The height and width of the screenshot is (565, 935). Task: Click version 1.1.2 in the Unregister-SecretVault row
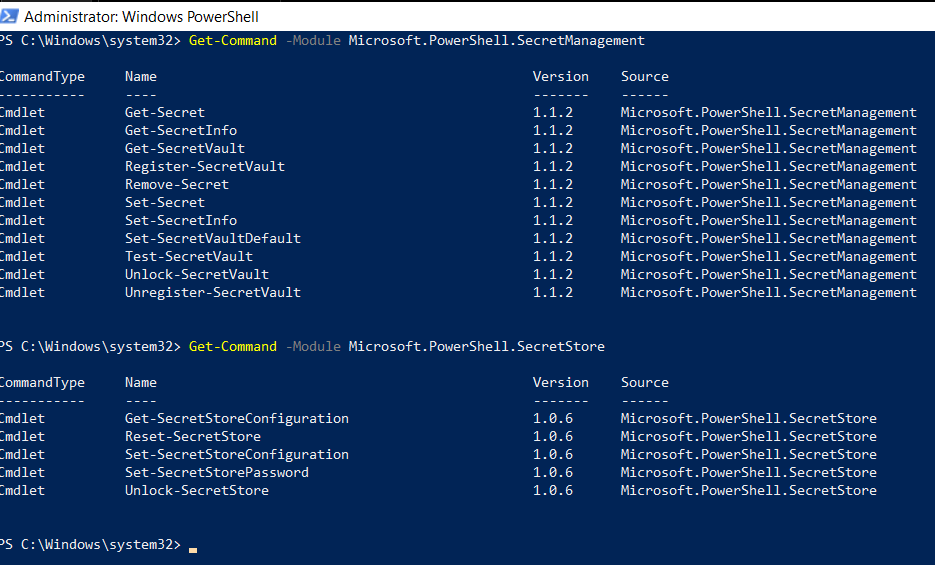pos(553,293)
